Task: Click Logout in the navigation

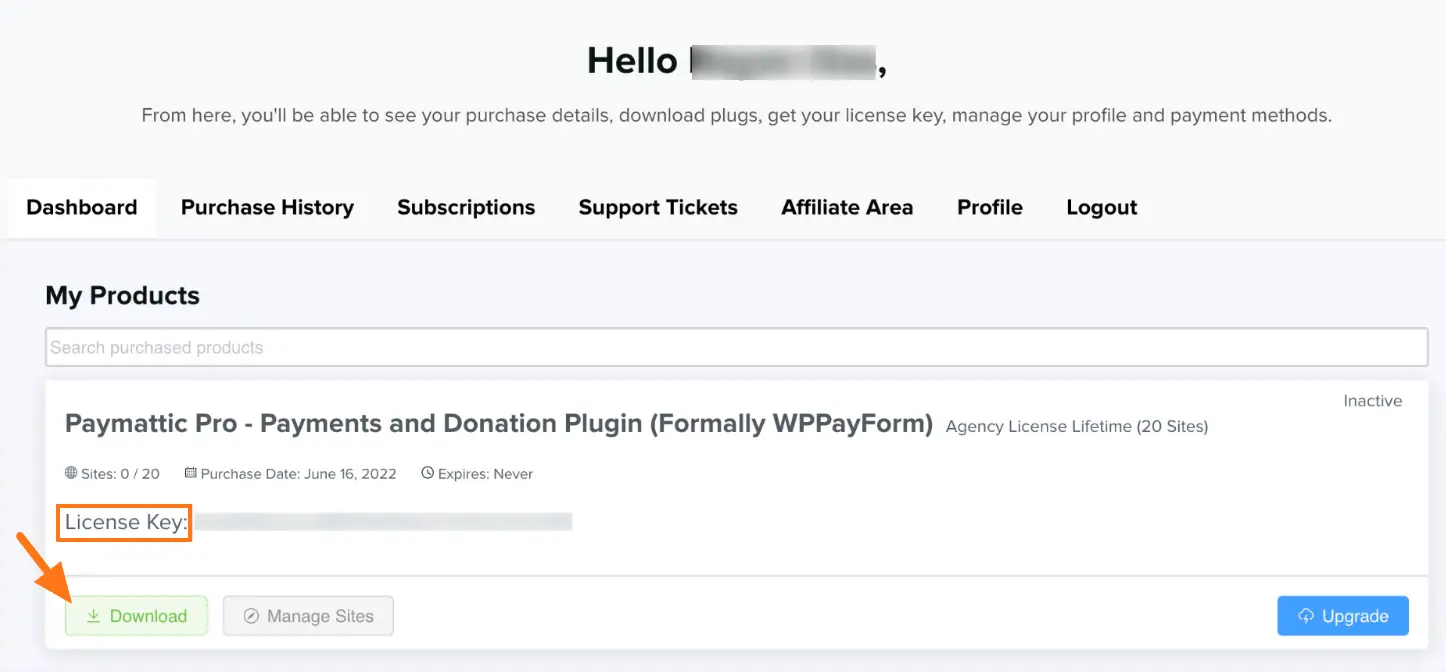Action: click(x=1102, y=207)
